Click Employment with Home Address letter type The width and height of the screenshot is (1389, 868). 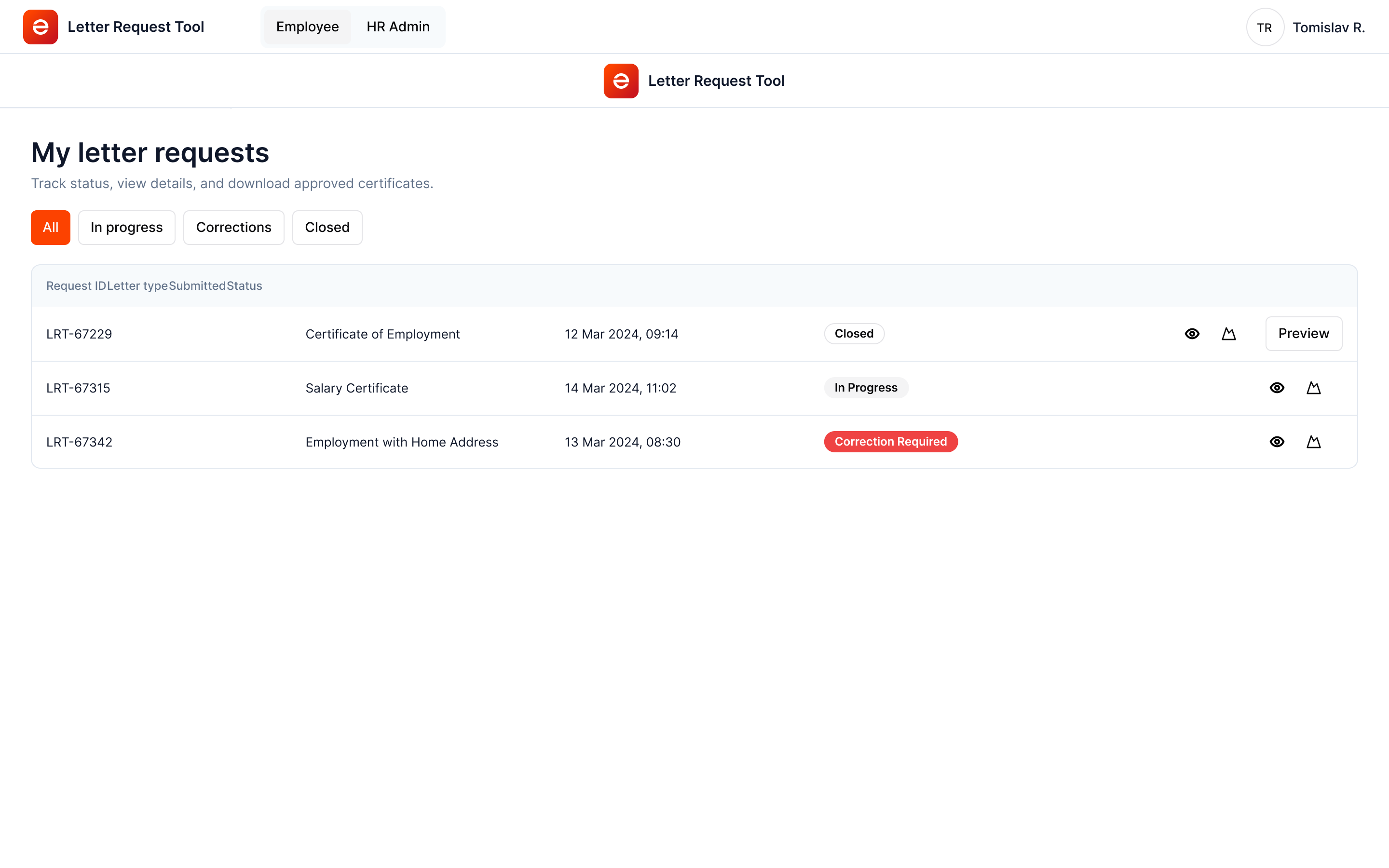[402, 442]
